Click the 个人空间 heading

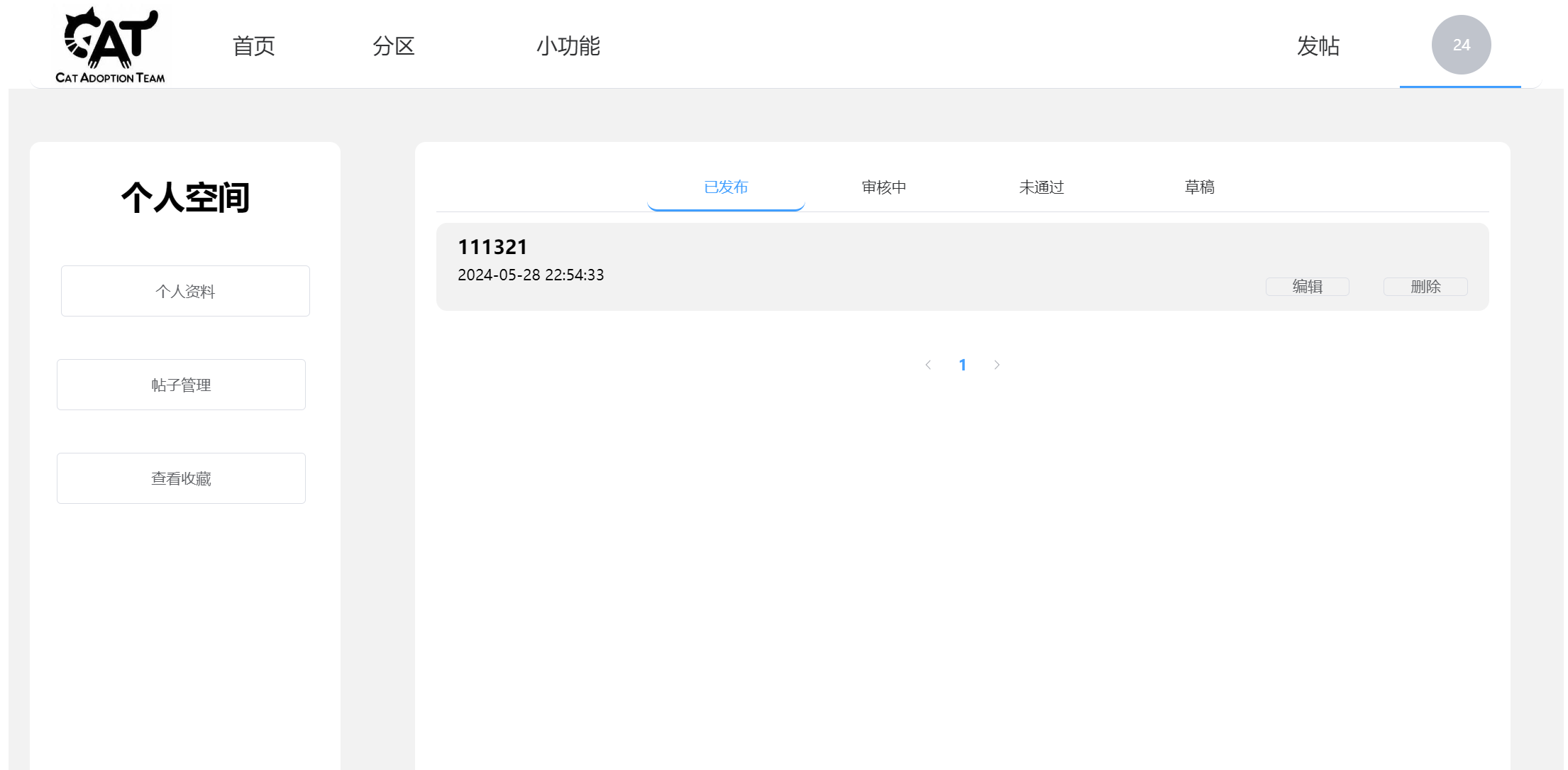pyautogui.click(x=185, y=197)
